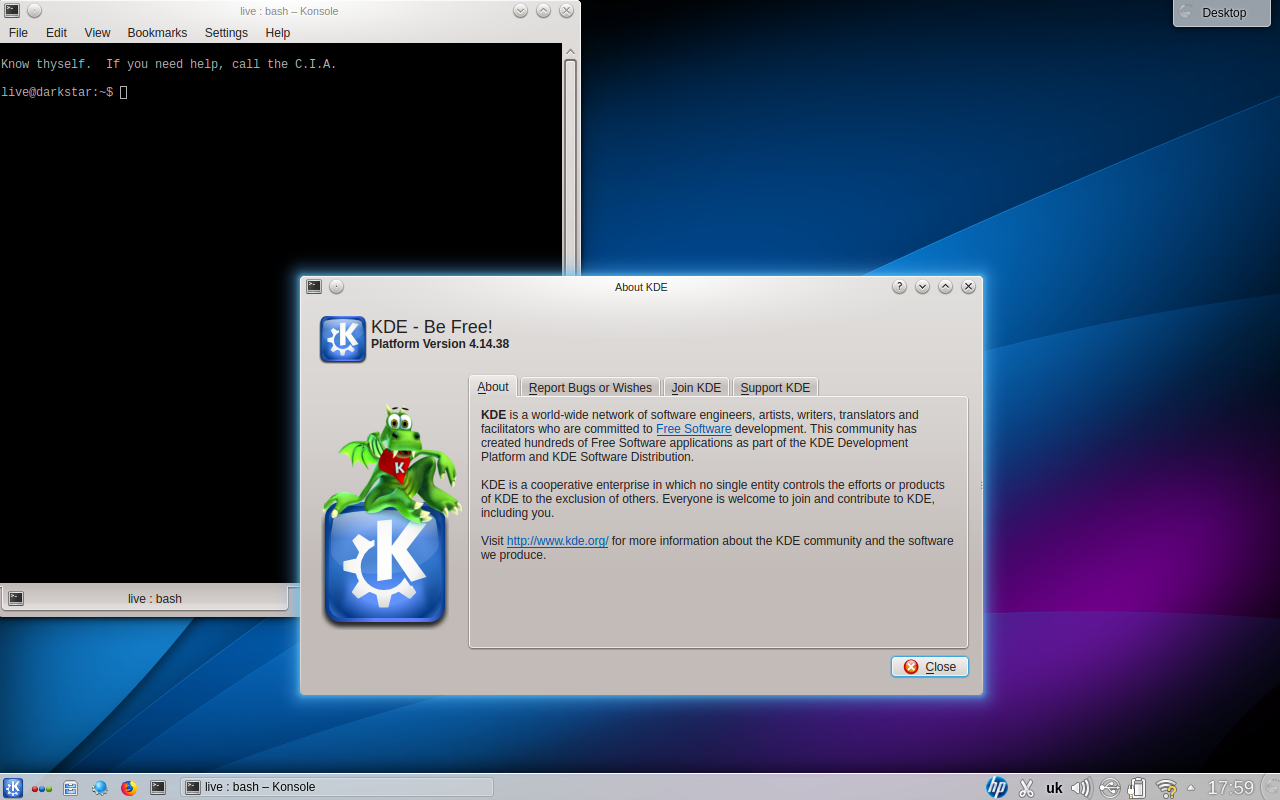1280x800 pixels.
Task: Open the Bookmarks menu in Konsole
Action: [157, 33]
